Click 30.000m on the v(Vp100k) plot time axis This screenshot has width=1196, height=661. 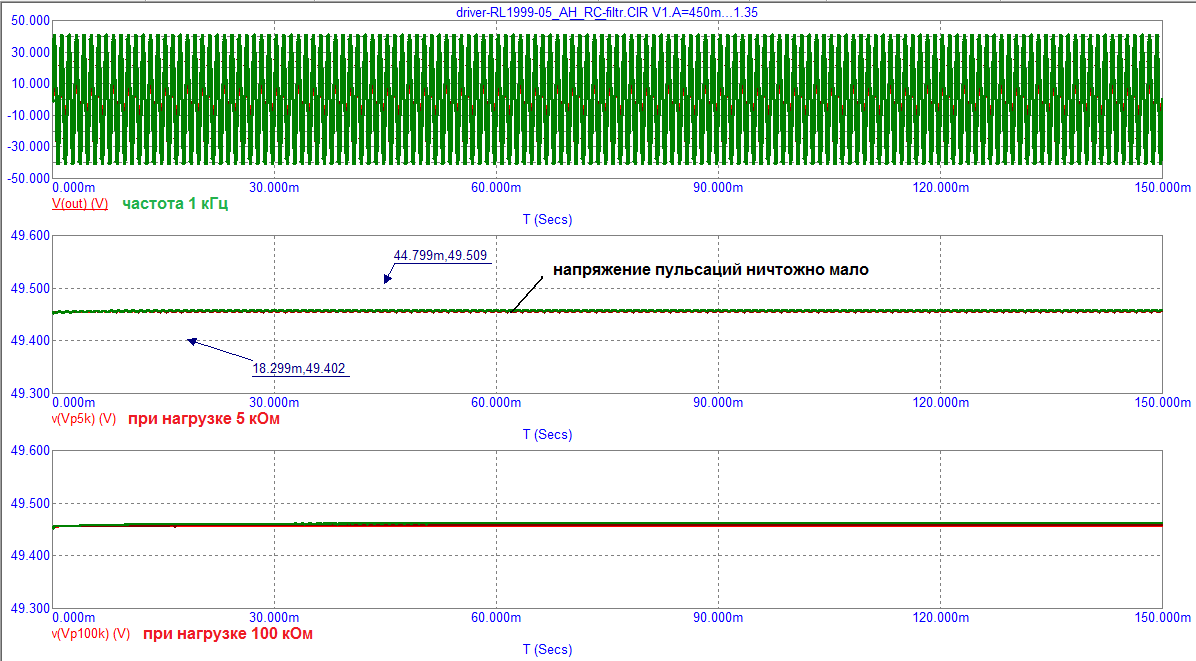click(274, 618)
